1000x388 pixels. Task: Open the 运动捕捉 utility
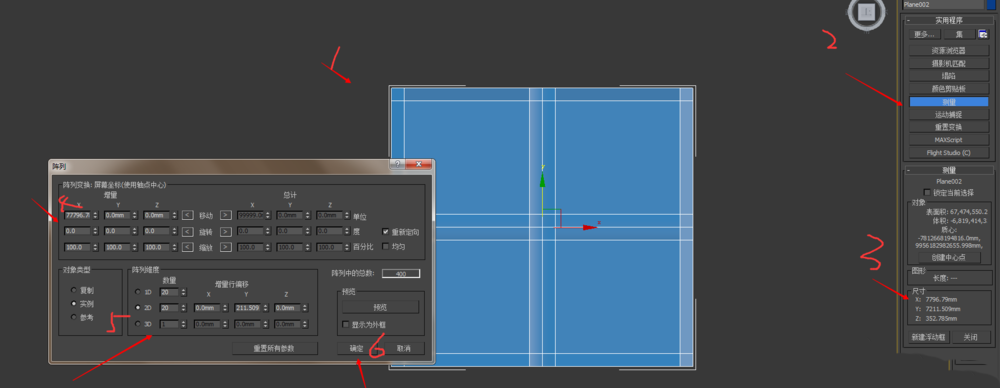pos(949,114)
